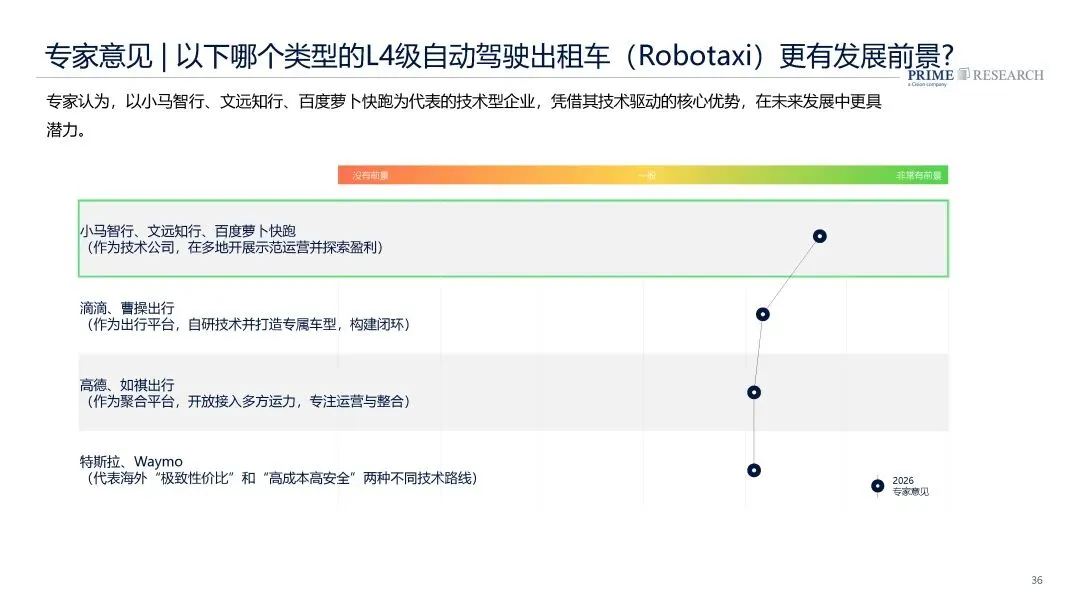1080x608 pixels.
Task: Click the 2026 legend marker dot
Action: [877, 486]
